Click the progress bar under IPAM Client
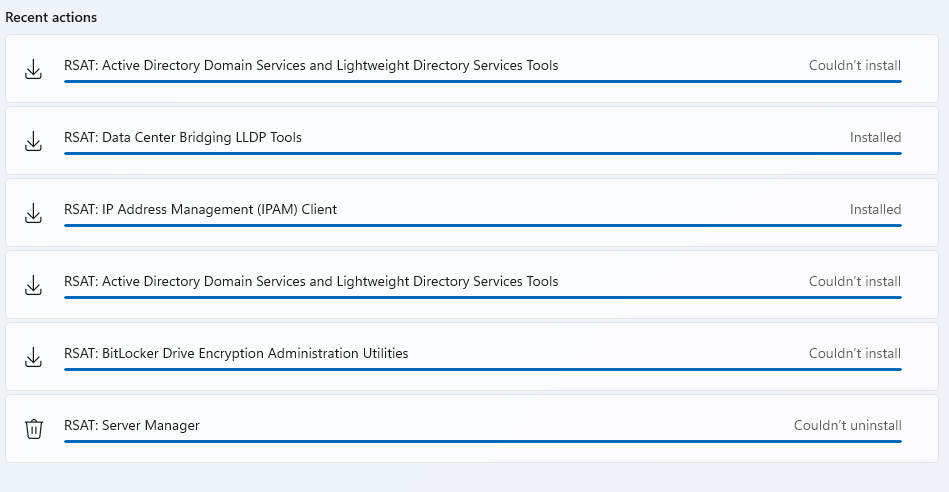Viewport: 949px width, 492px height. [482, 225]
